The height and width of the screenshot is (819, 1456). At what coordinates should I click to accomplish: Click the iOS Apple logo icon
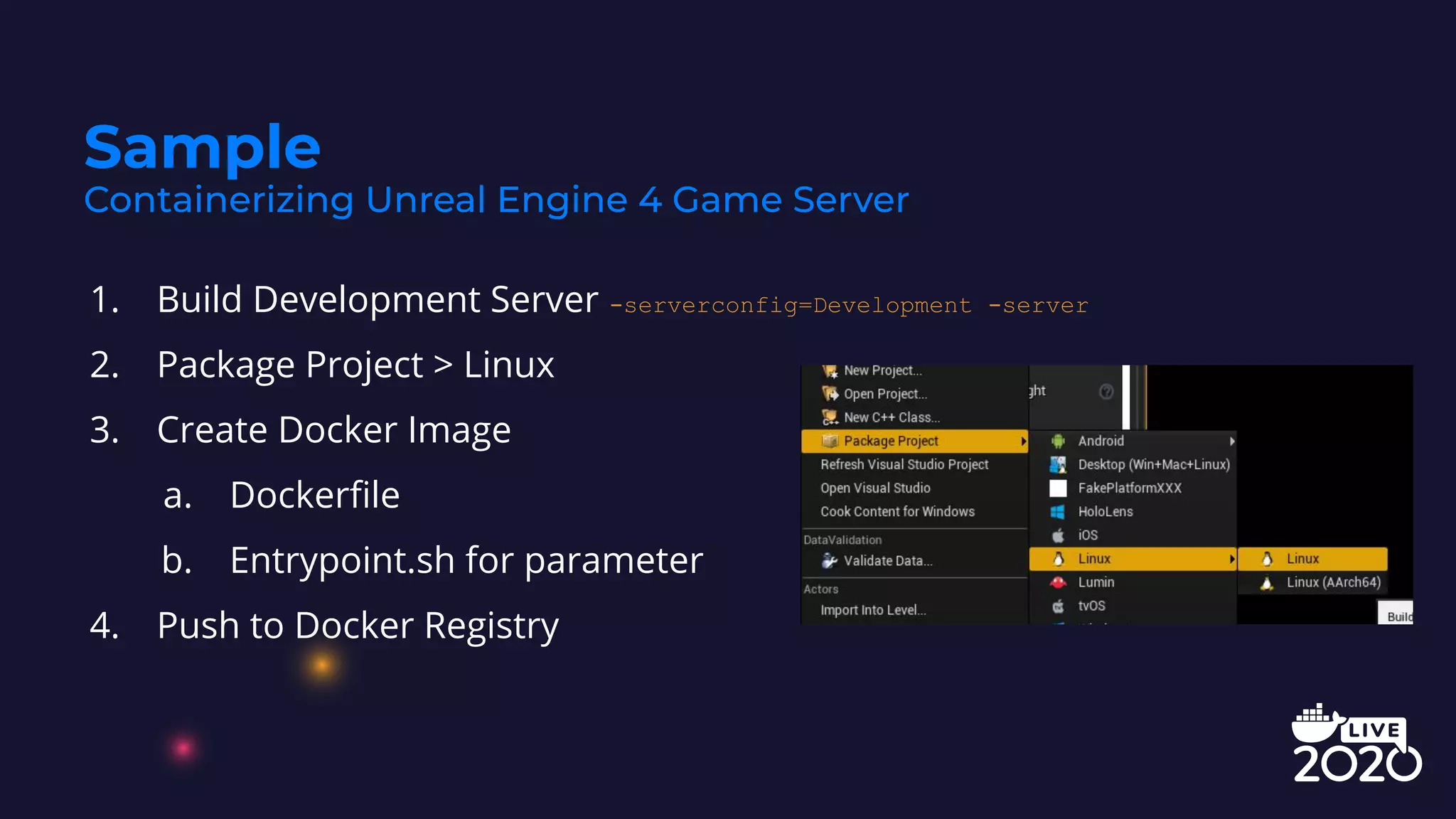(1058, 535)
